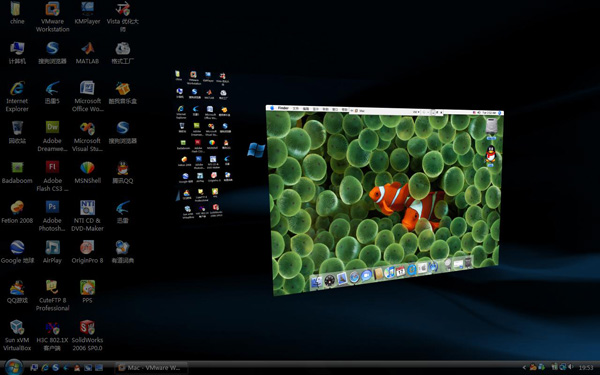Click the Windows Start orb
600x375 pixels.
tap(13, 367)
